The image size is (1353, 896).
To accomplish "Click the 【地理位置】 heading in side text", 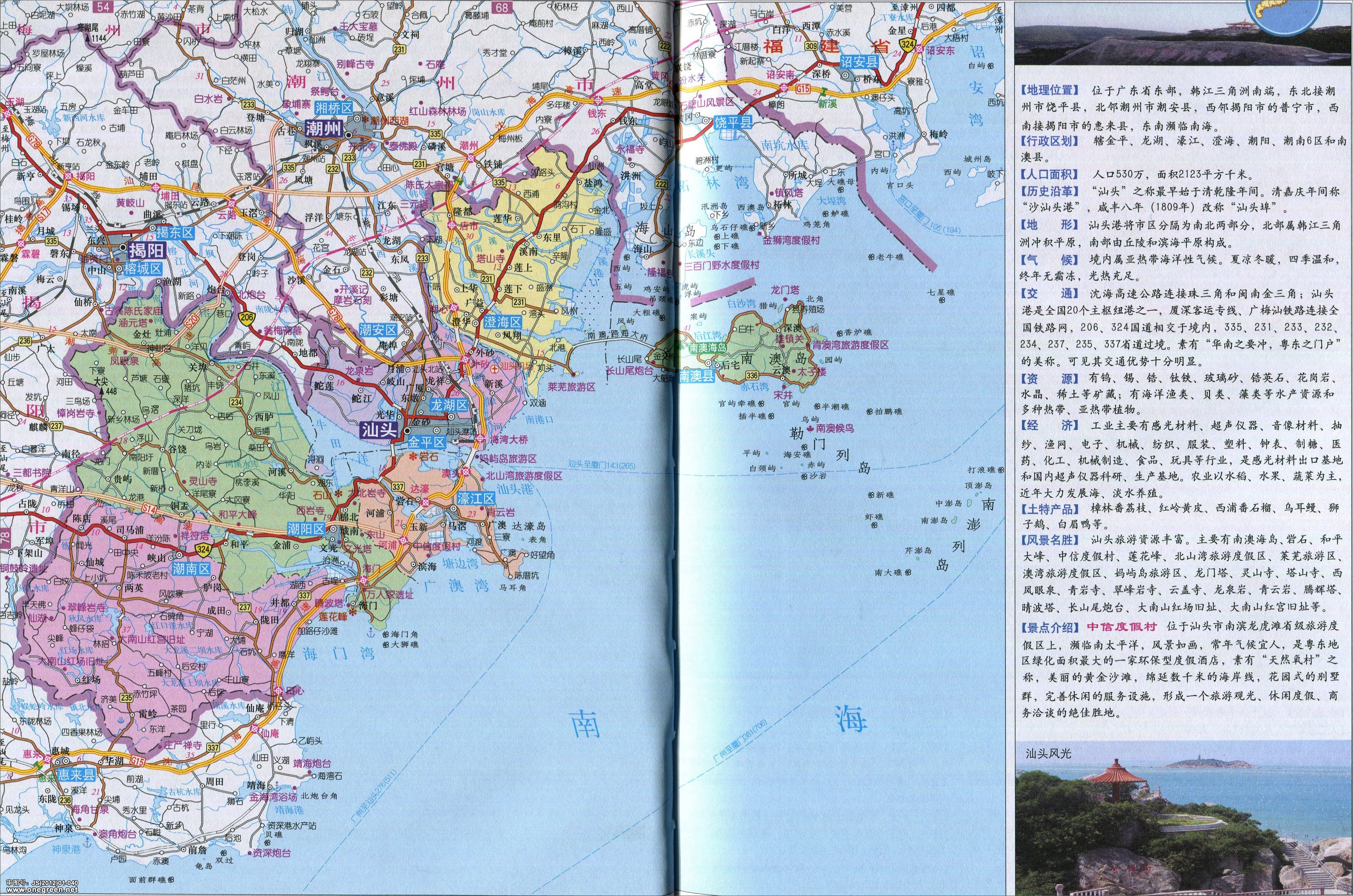I will 1049,90.
